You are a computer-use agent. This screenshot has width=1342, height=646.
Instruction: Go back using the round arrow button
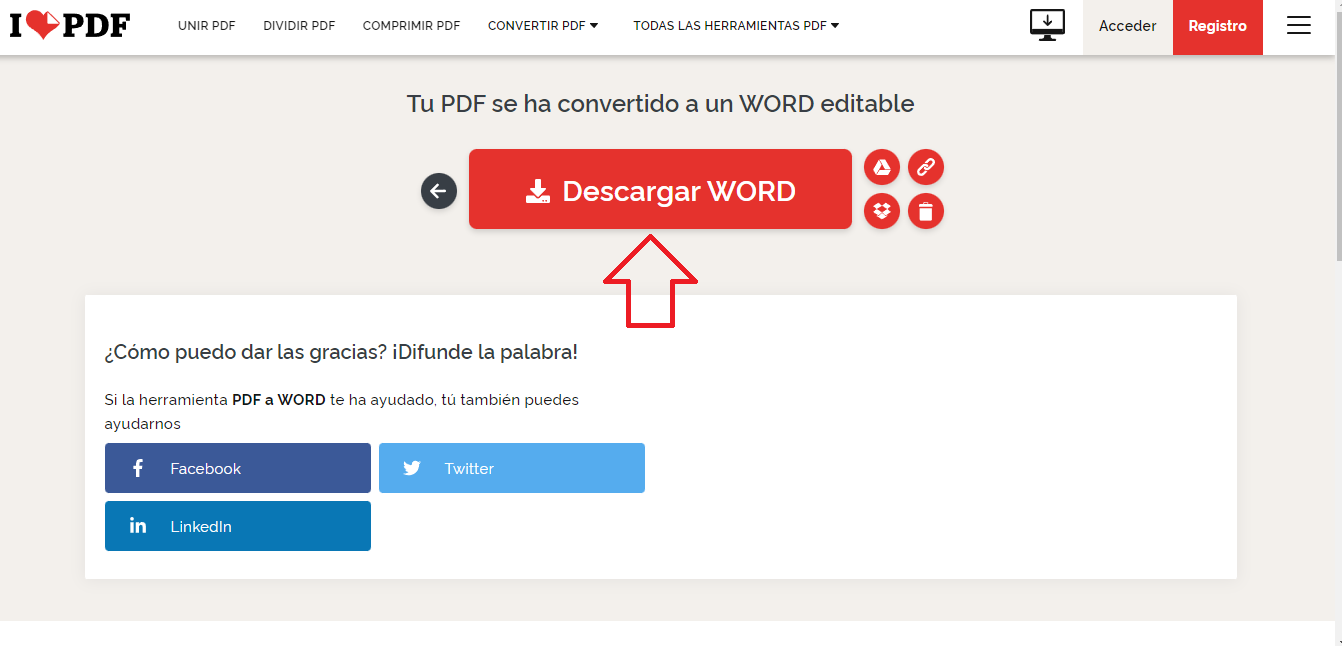click(439, 191)
